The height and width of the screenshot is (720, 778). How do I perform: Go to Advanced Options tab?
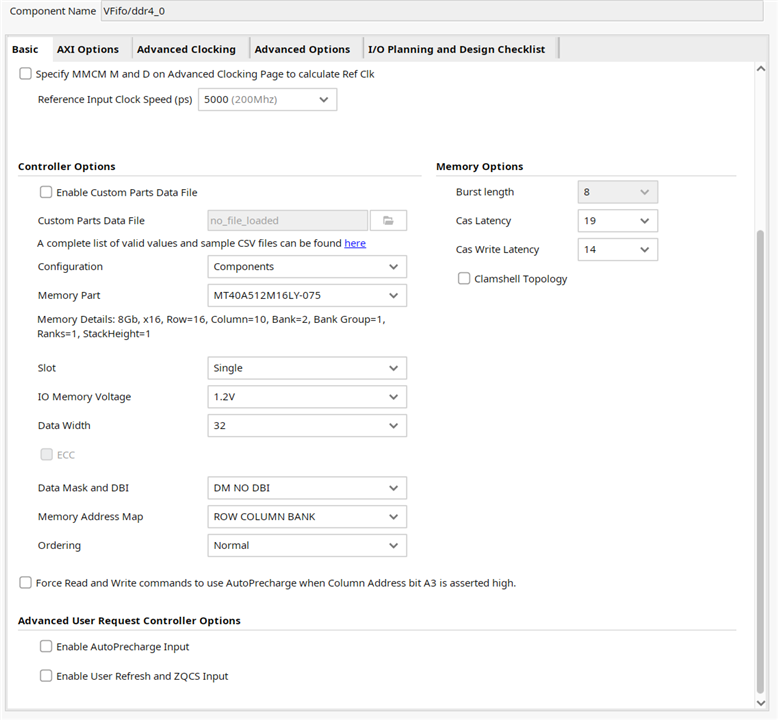tap(302, 49)
